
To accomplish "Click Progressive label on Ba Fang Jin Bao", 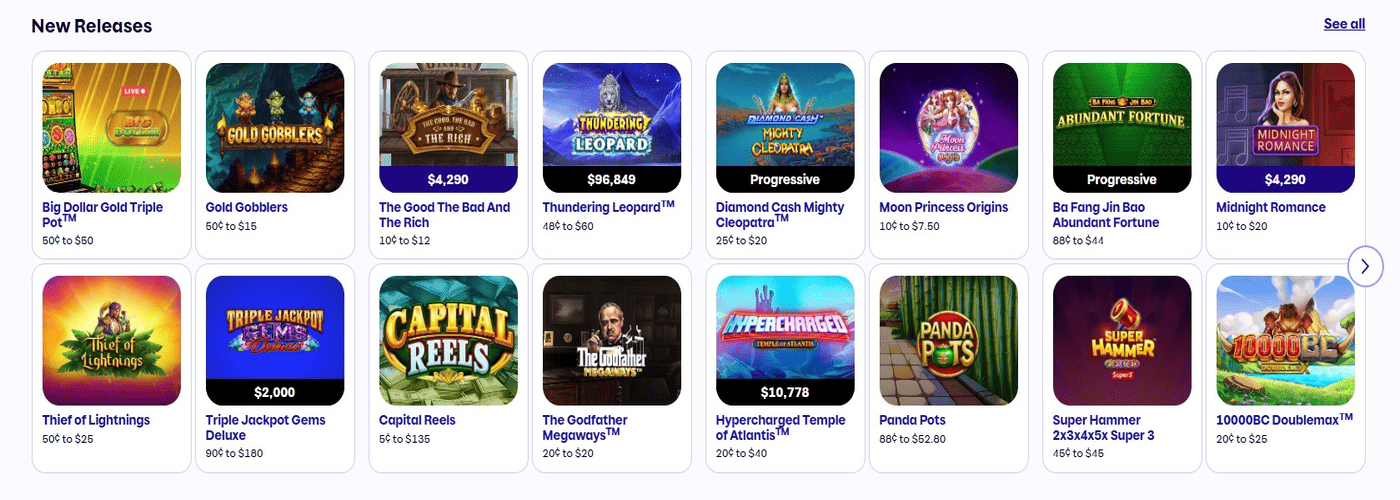I will point(1122,180).
